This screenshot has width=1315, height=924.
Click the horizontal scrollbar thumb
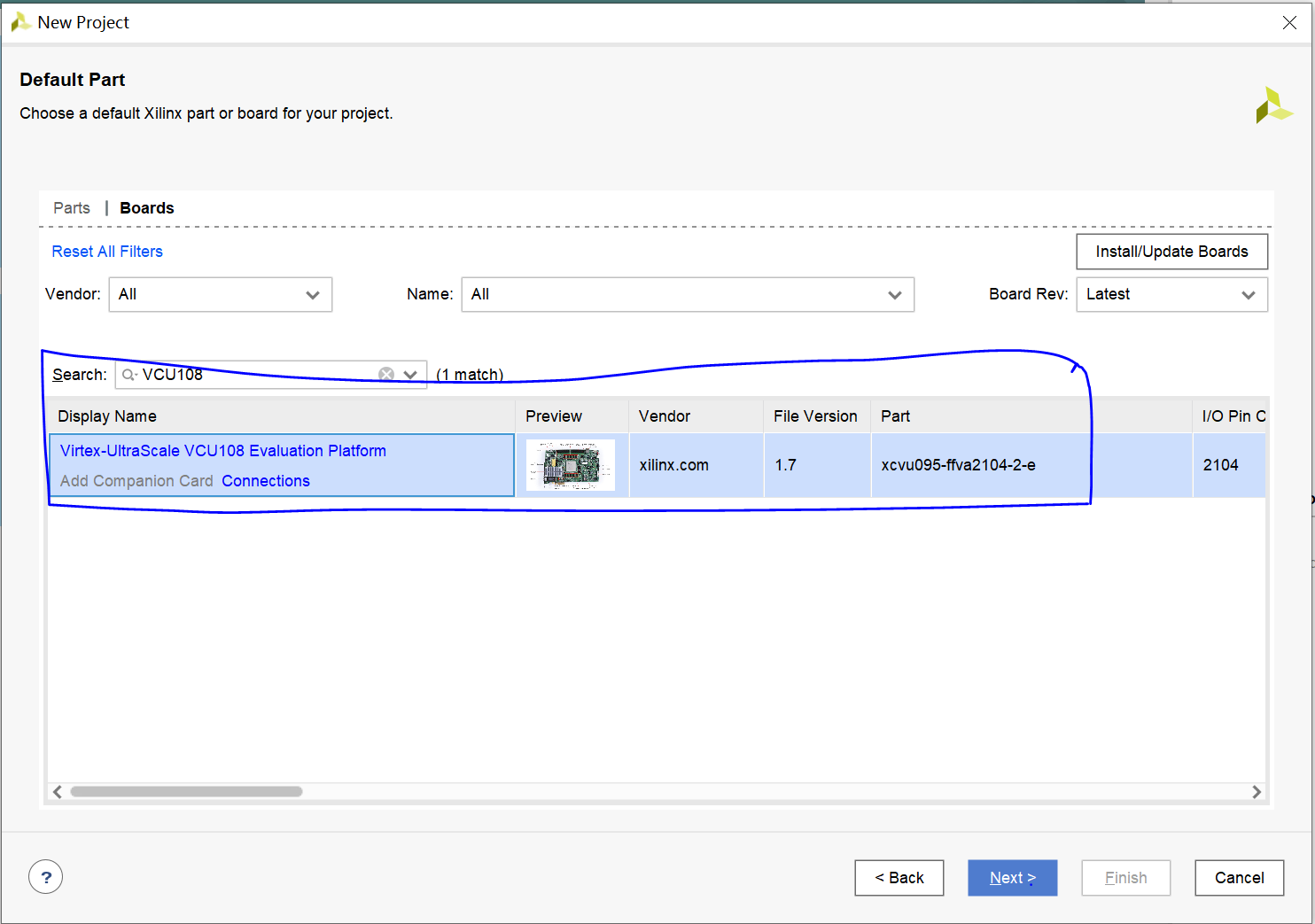pyautogui.click(x=186, y=792)
